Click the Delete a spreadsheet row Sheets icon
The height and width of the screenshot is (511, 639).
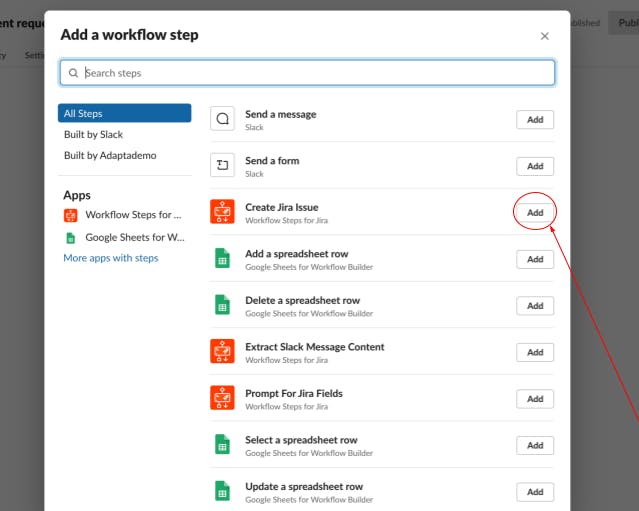pos(222,304)
